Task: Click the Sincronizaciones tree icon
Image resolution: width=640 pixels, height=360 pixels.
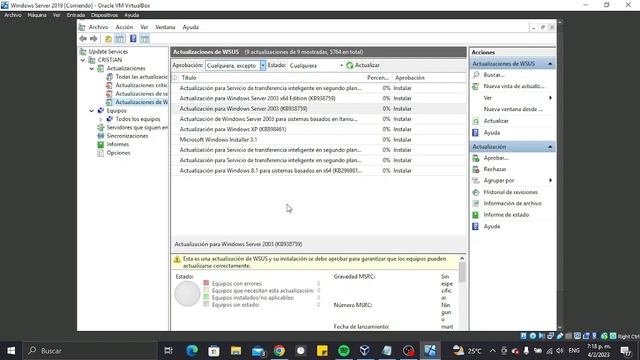Action: (x=101, y=136)
